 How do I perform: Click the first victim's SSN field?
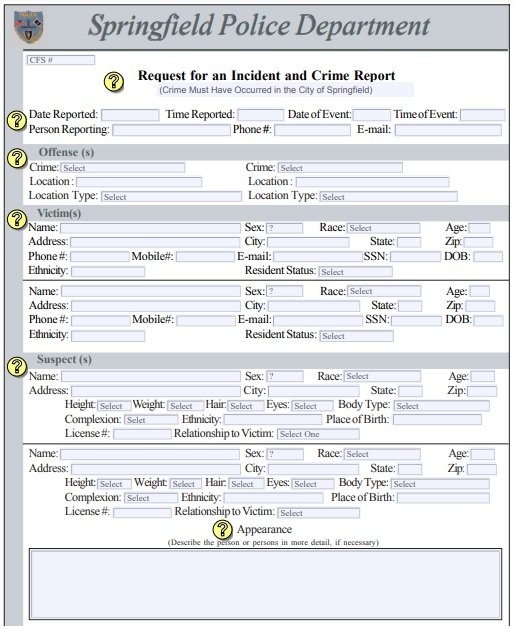point(415,257)
